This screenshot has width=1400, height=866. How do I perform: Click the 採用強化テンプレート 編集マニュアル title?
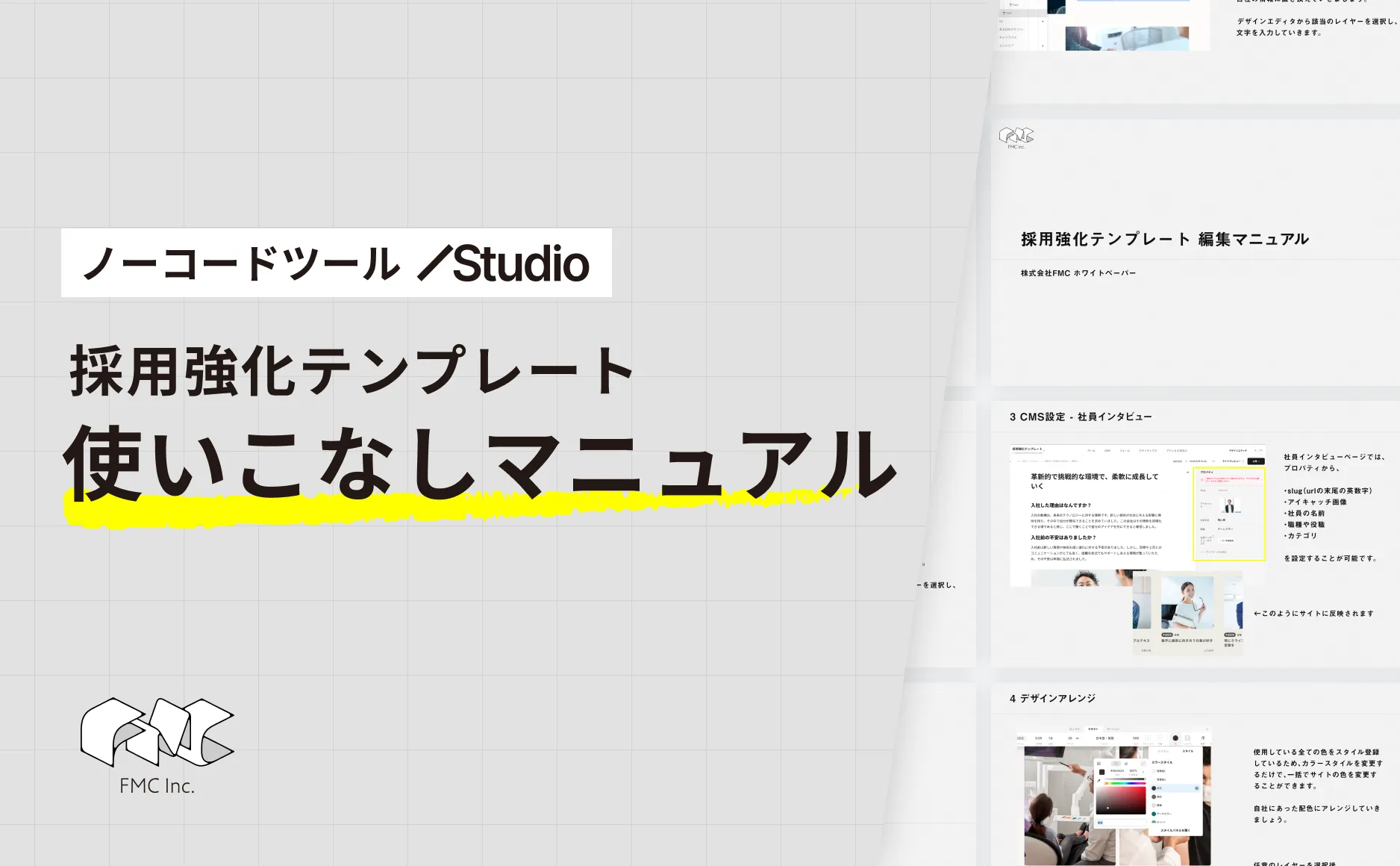point(1164,239)
